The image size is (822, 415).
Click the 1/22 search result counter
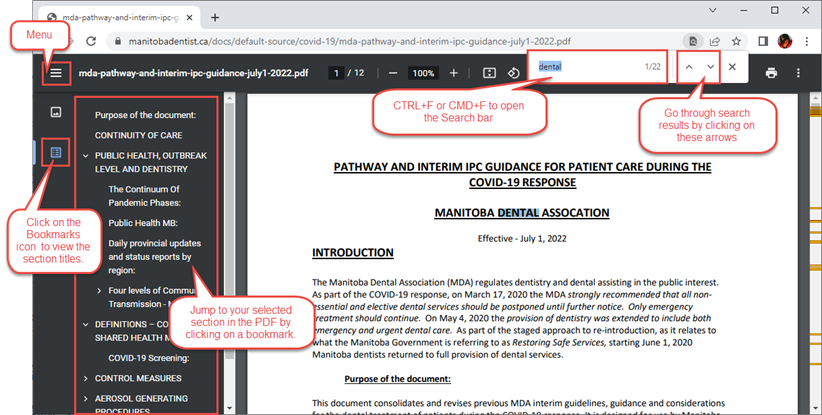tap(653, 67)
